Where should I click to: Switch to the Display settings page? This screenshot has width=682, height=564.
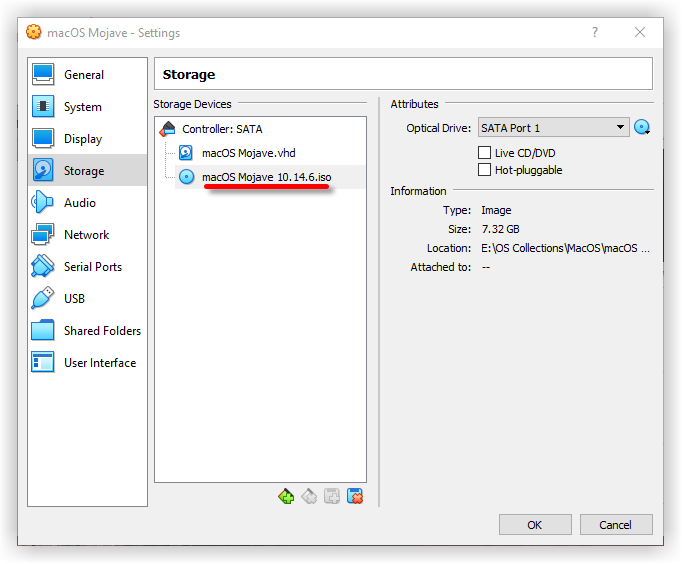tap(83, 139)
